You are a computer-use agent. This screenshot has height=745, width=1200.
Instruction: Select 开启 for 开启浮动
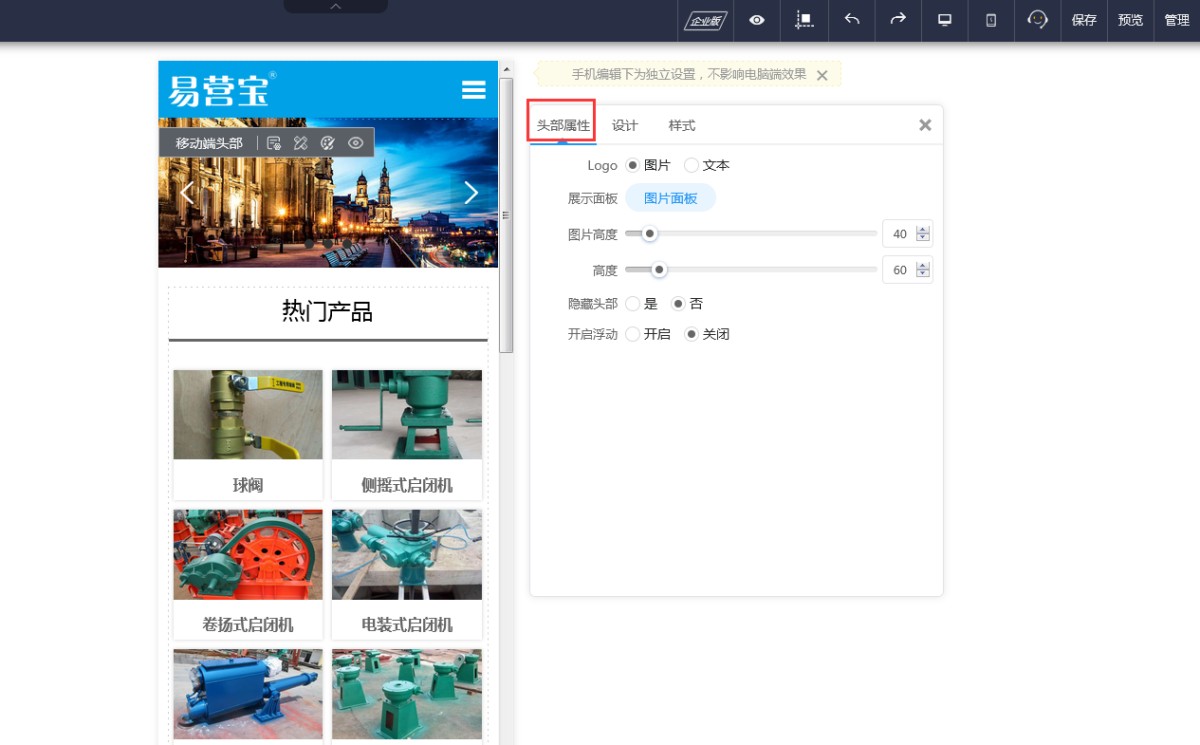pos(633,334)
